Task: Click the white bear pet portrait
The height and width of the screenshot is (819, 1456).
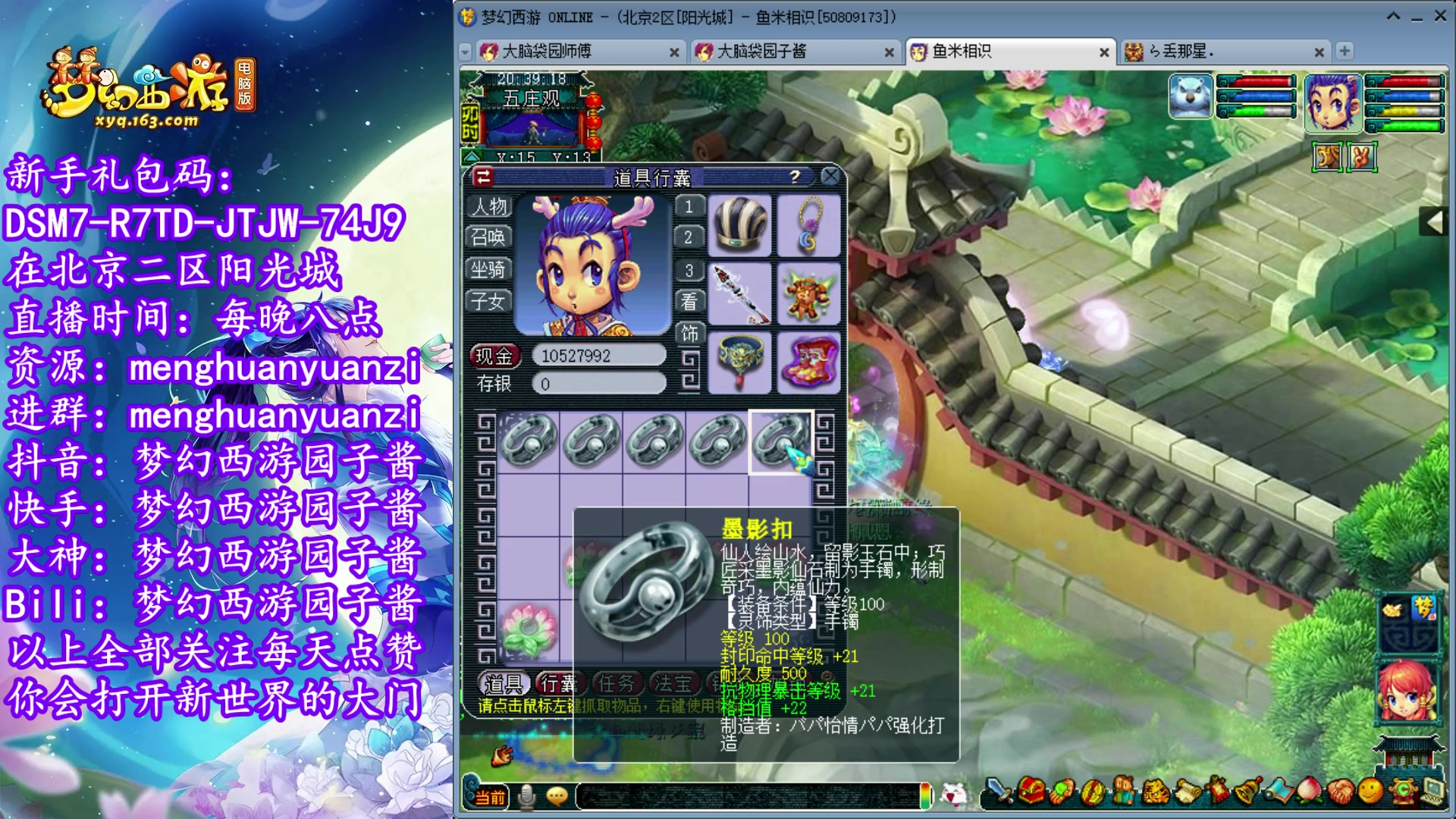Action: pos(1191,96)
